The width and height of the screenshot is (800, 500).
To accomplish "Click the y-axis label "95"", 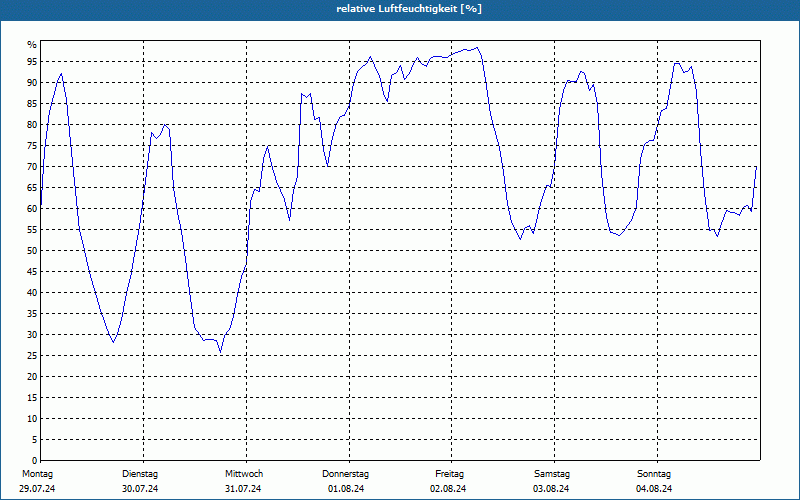I will click(32, 62).
